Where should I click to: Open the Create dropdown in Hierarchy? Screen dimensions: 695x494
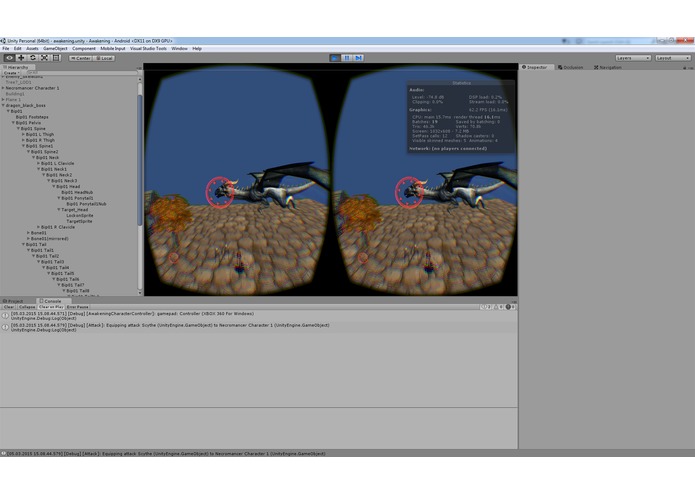pyautogui.click(x=12, y=72)
